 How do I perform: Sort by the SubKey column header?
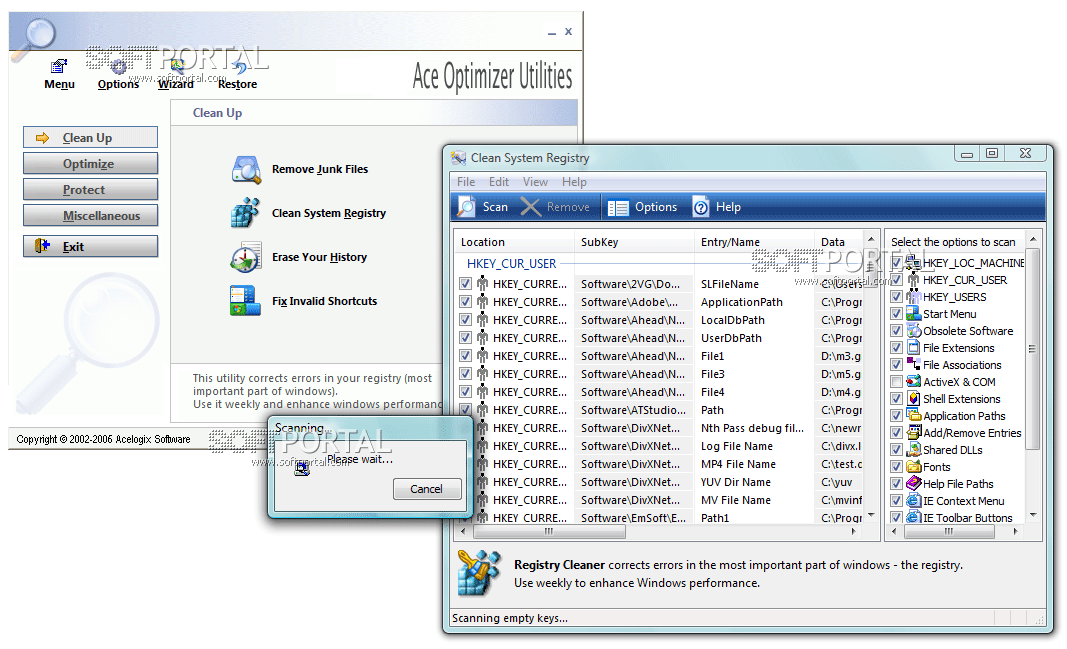(634, 242)
